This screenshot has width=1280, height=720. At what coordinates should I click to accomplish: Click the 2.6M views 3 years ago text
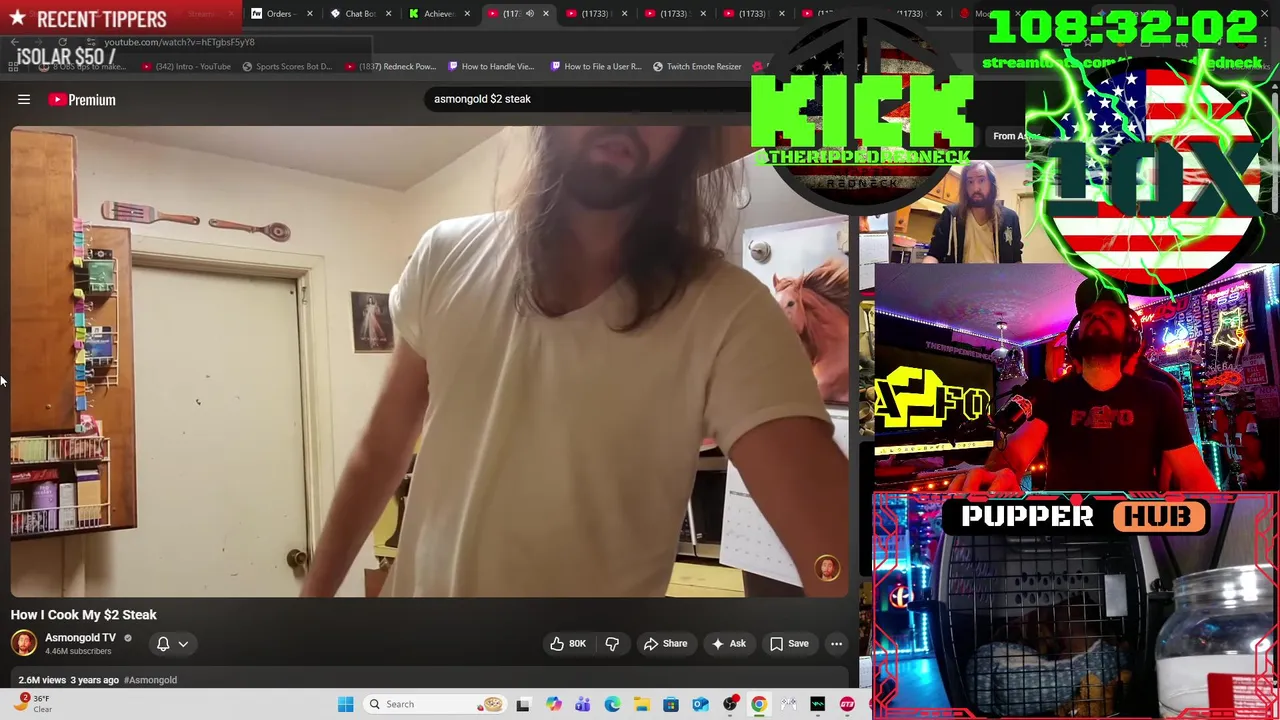[x=69, y=680]
